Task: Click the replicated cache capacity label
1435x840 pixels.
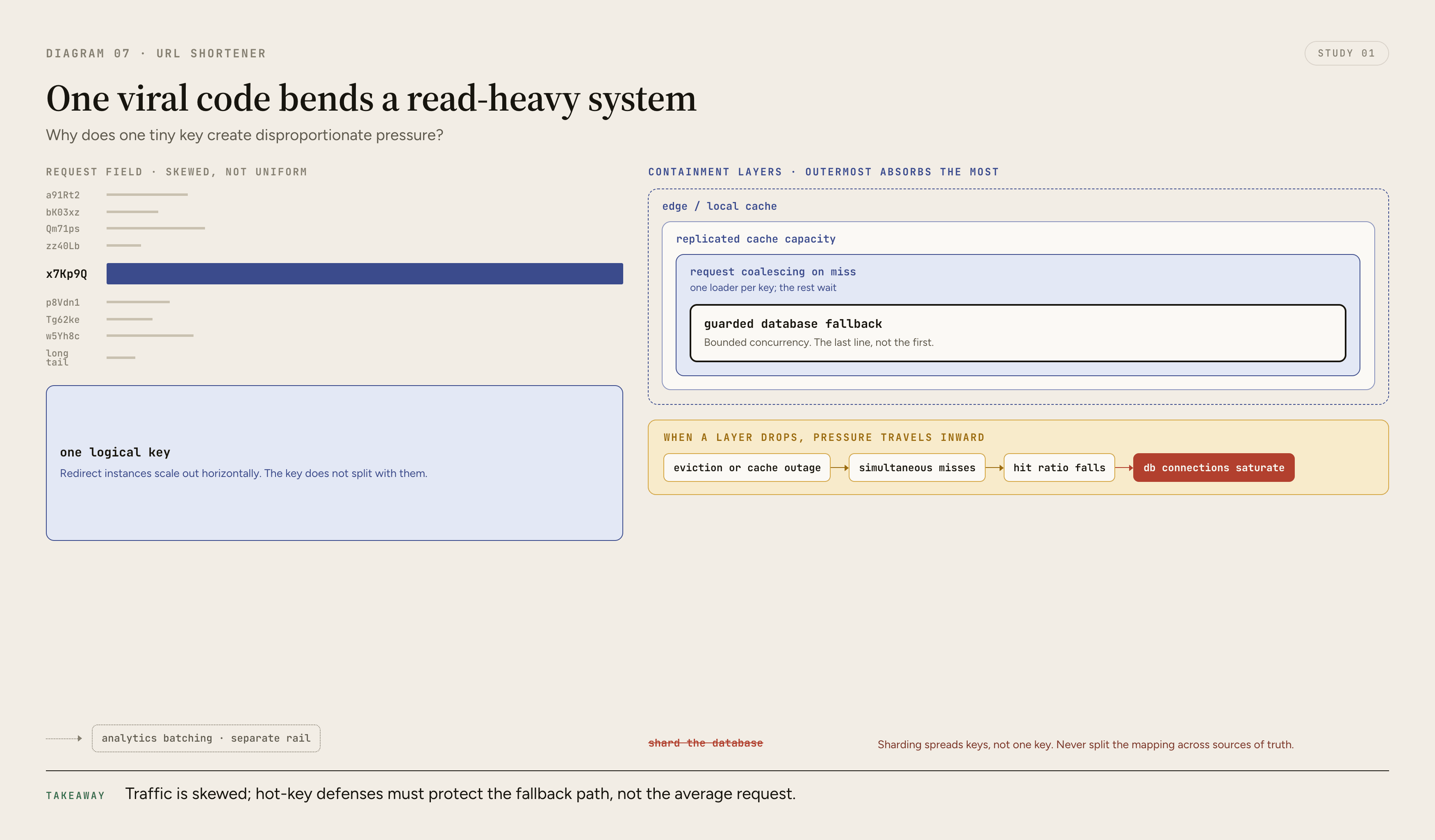Action: (x=756, y=239)
